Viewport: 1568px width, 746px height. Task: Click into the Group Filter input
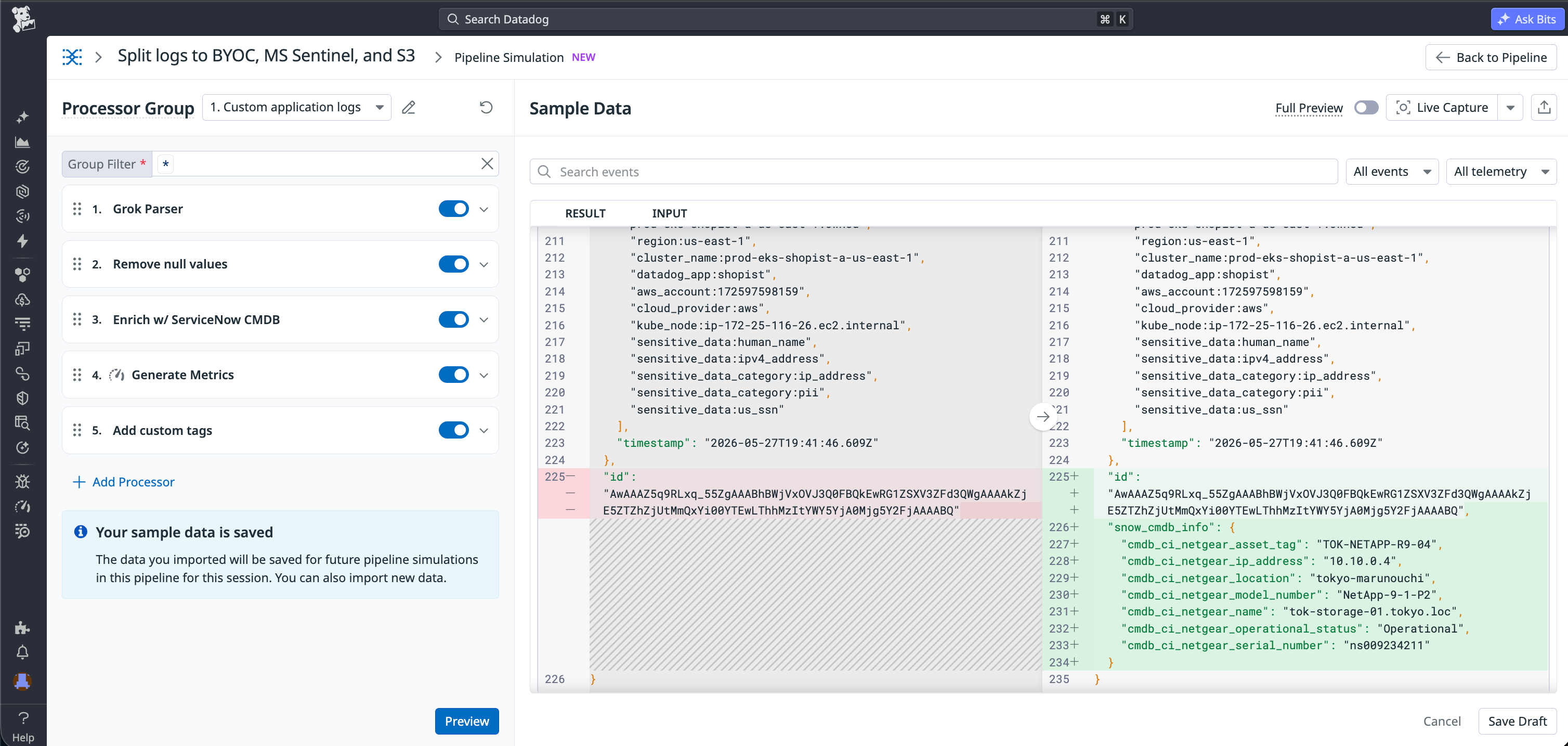point(325,164)
